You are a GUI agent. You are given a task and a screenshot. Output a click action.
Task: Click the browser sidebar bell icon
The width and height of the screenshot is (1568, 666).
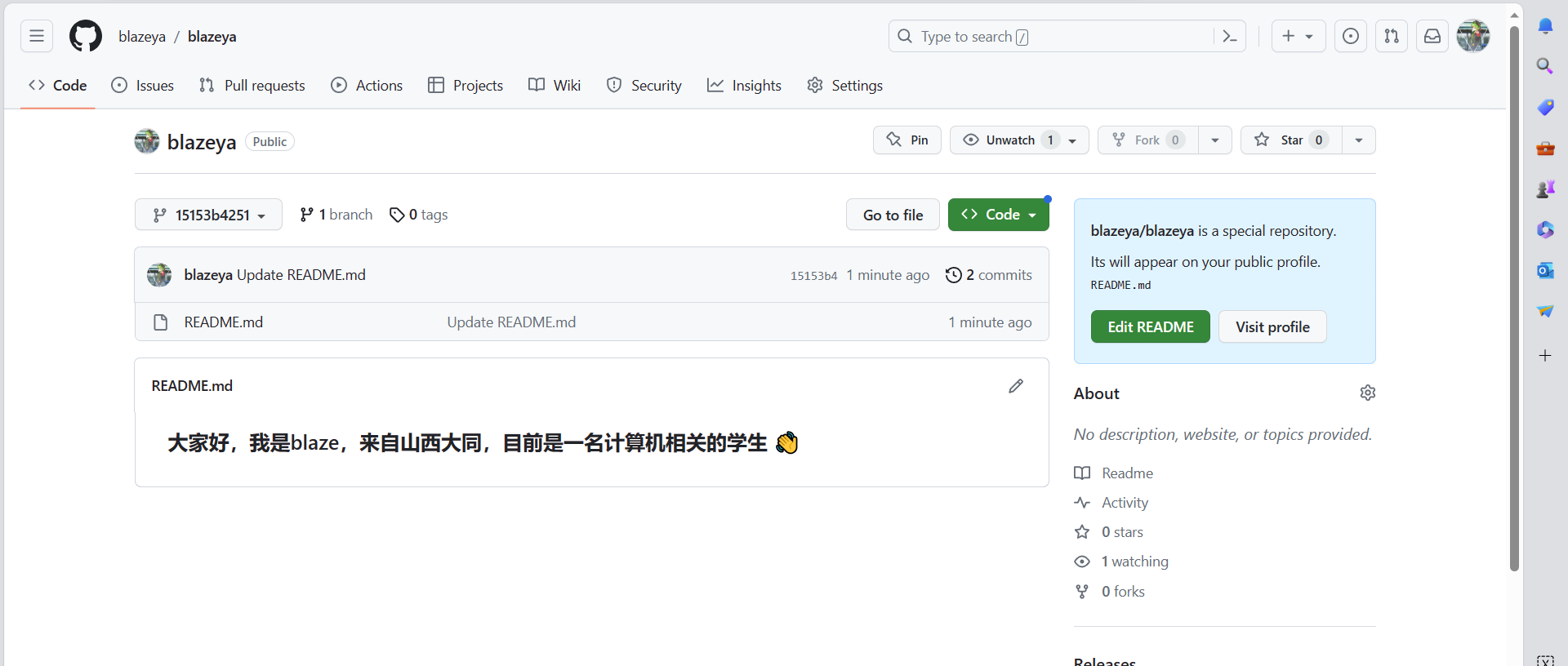tap(1545, 25)
